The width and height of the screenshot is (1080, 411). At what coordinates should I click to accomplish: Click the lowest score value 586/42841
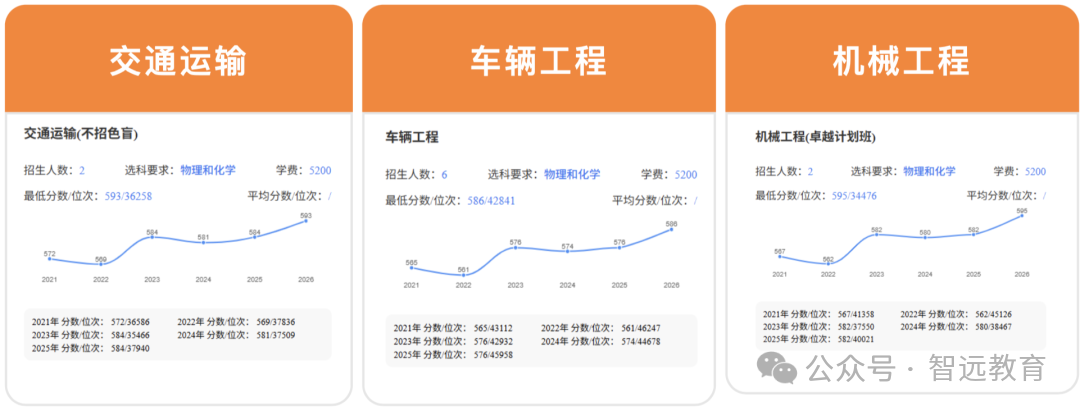tap(491, 200)
